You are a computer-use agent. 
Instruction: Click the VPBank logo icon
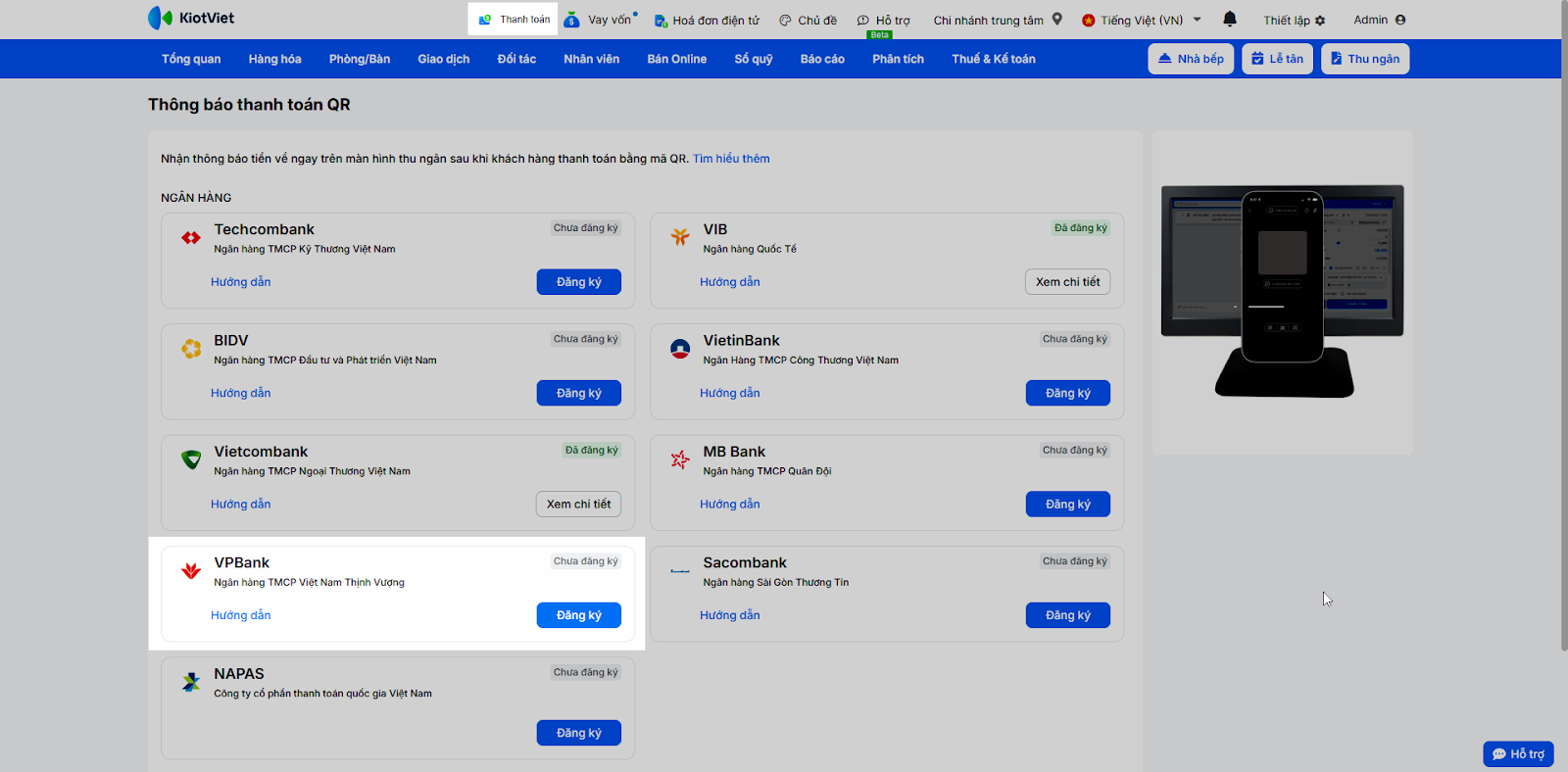point(191,570)
